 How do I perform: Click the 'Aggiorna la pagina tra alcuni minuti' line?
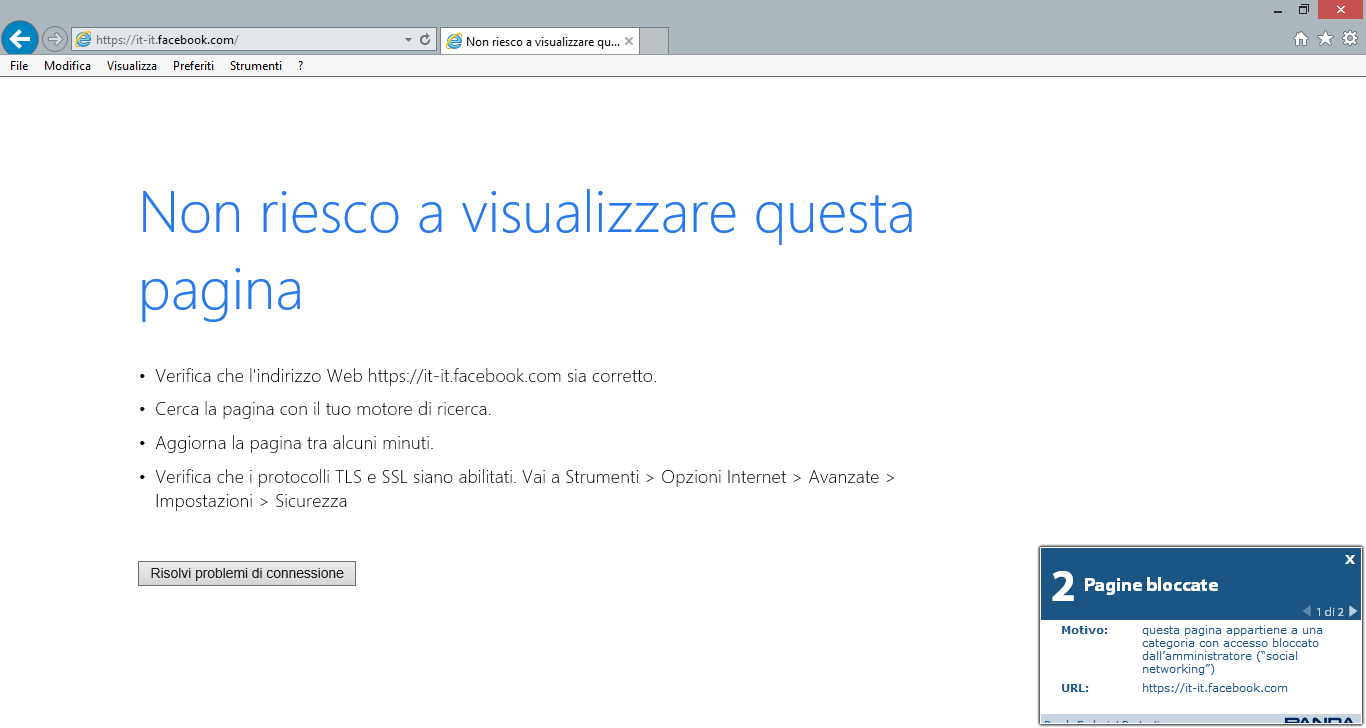(294, 443)
